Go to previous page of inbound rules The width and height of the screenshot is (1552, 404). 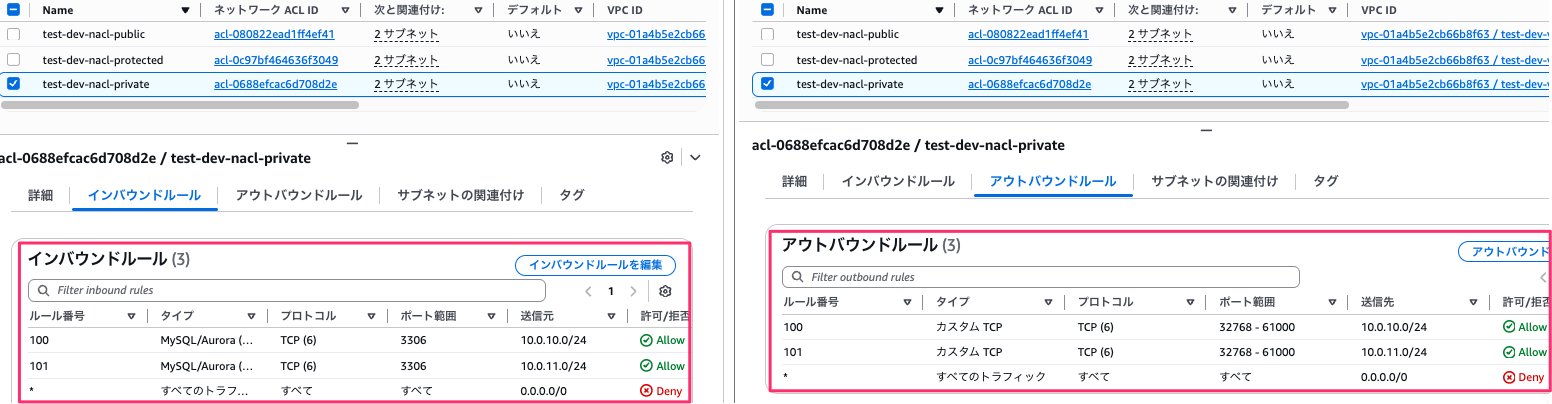pyautogui.click(x=588, y=291)
